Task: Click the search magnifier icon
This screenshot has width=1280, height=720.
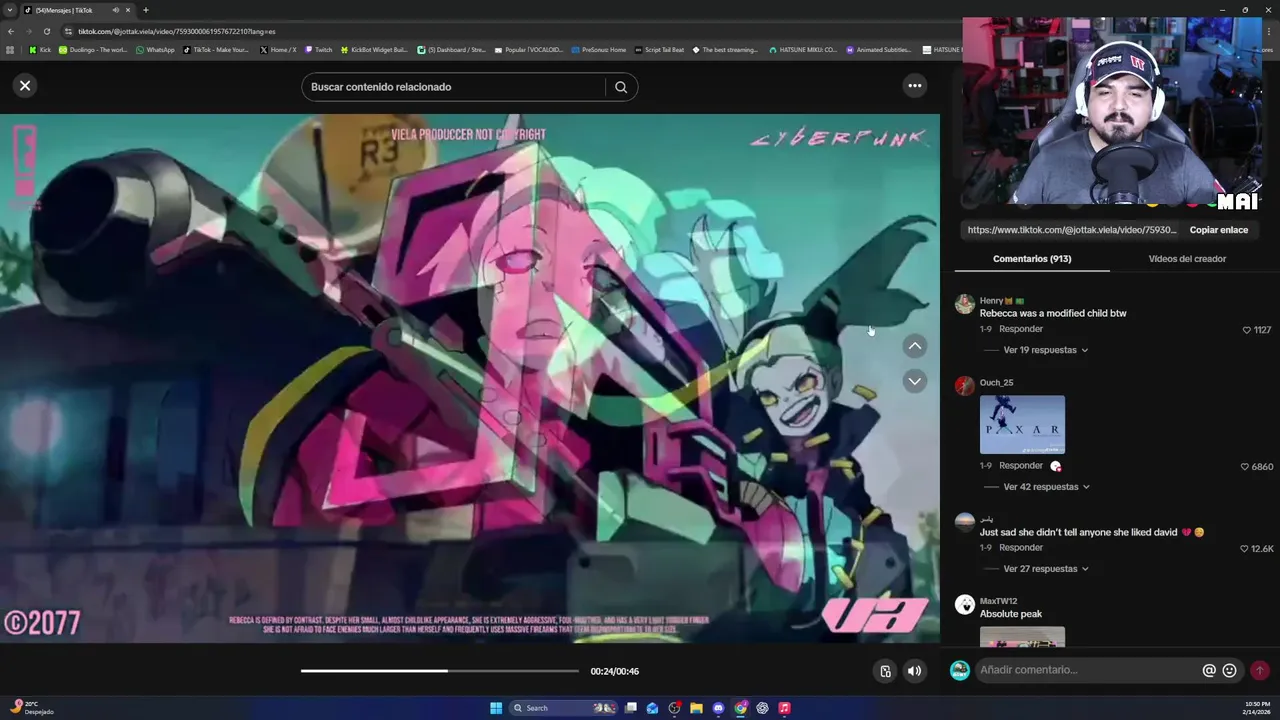Action: pos(621,87)
